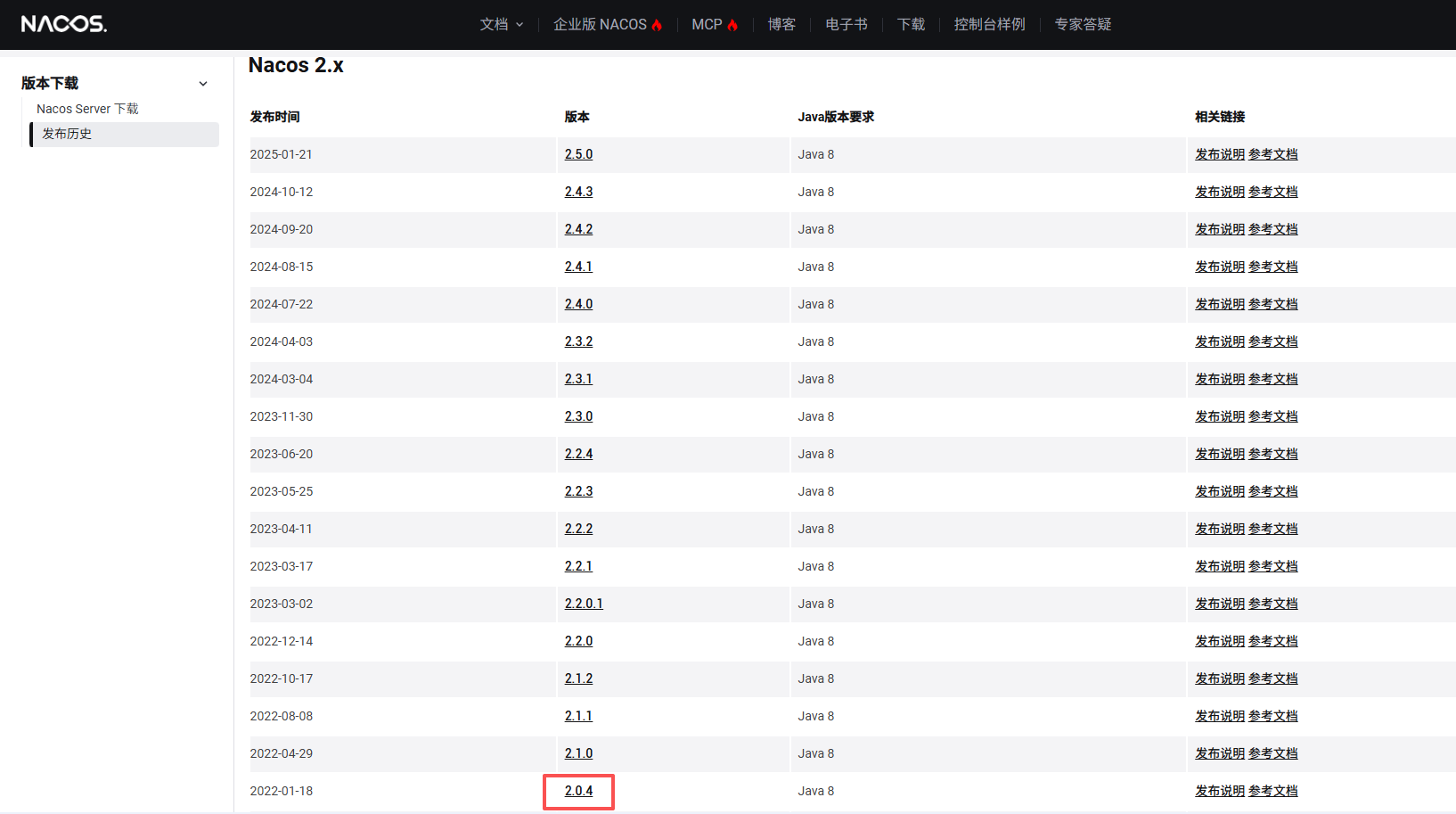Open version 2.2.4 link

(x=578, y=454)
